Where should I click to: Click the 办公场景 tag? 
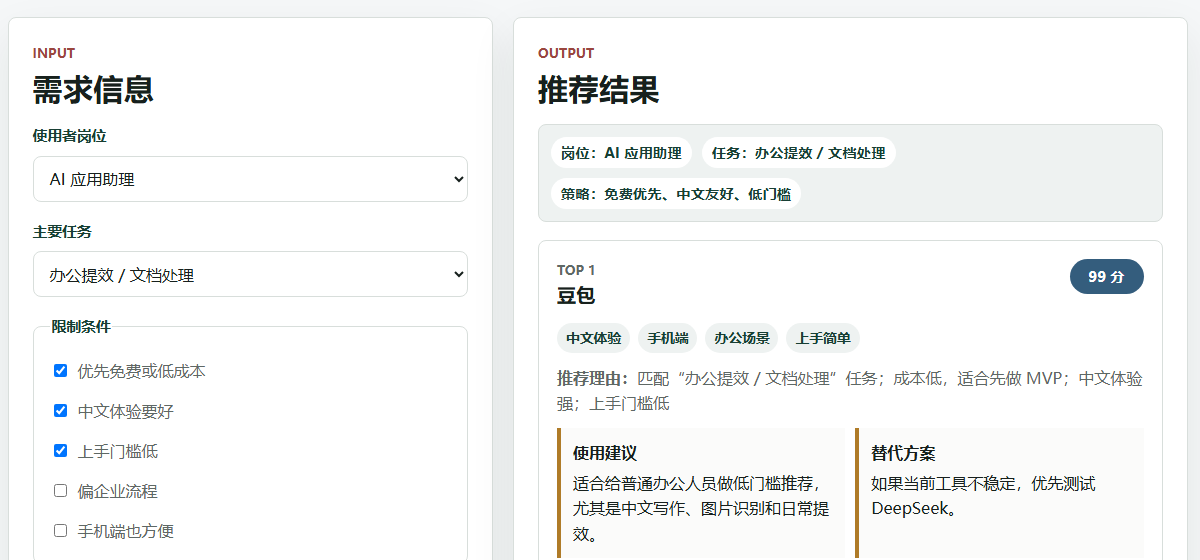(x=742, y=338)
